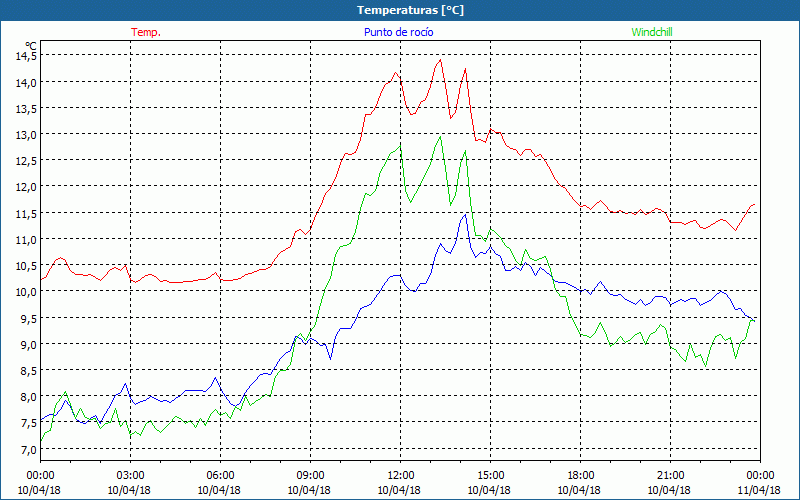Click the '11/04/18' date label

click(759, 490)
